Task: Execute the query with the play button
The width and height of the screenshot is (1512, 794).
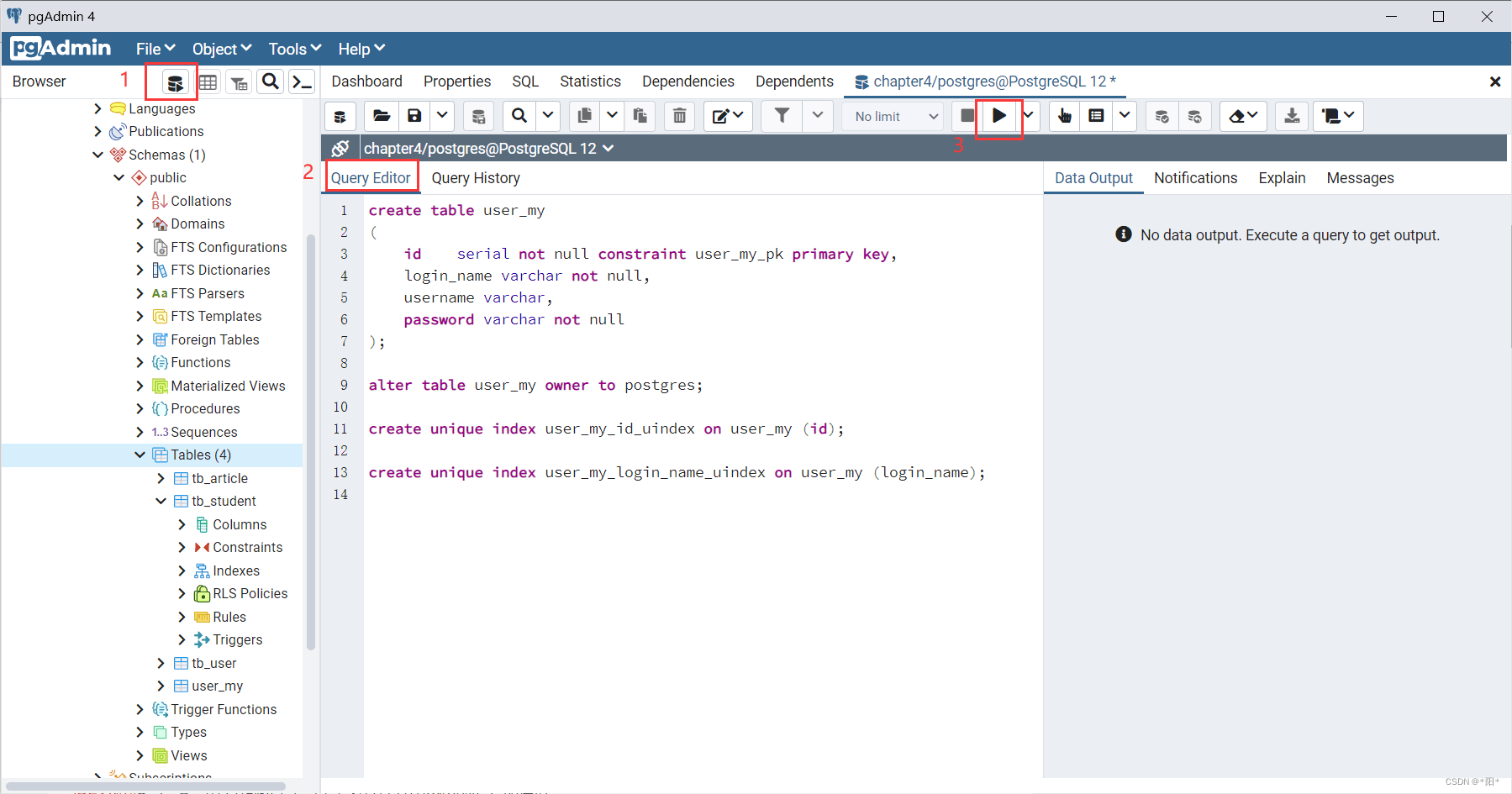Action: pos(999,116)
